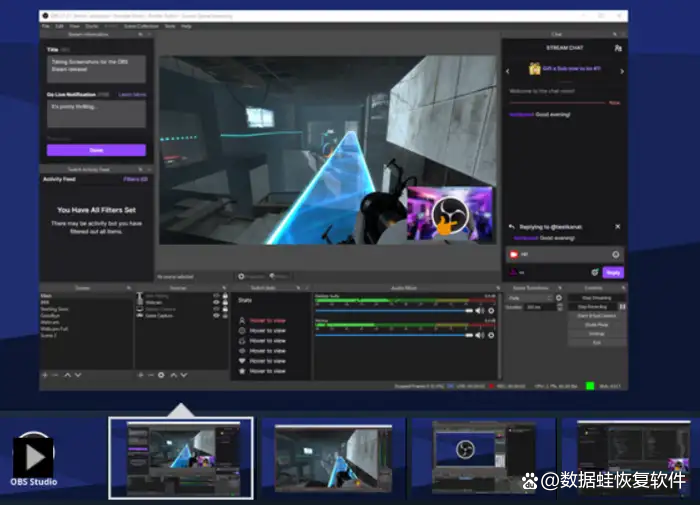Open the File menu
700x505 pixels.
(46, 26)
